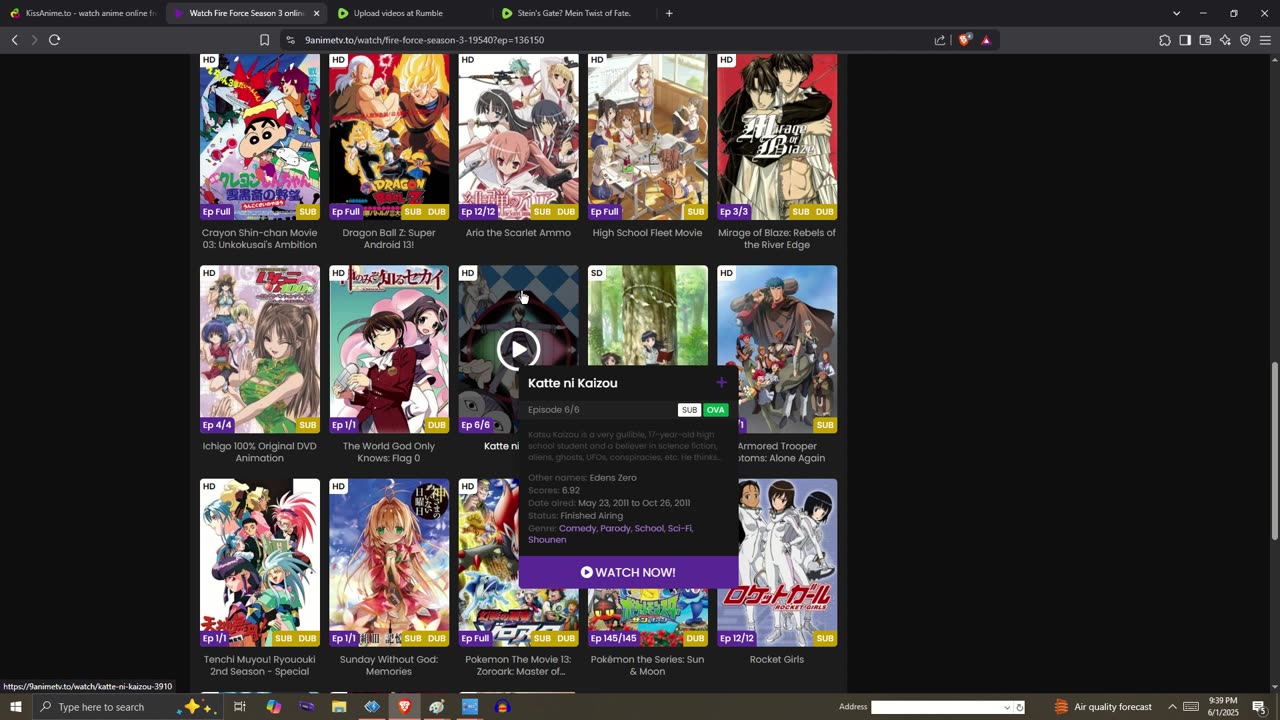Open the Sci-Fi genre link
Screen dimensions: 1280x720
coord(680,528)
